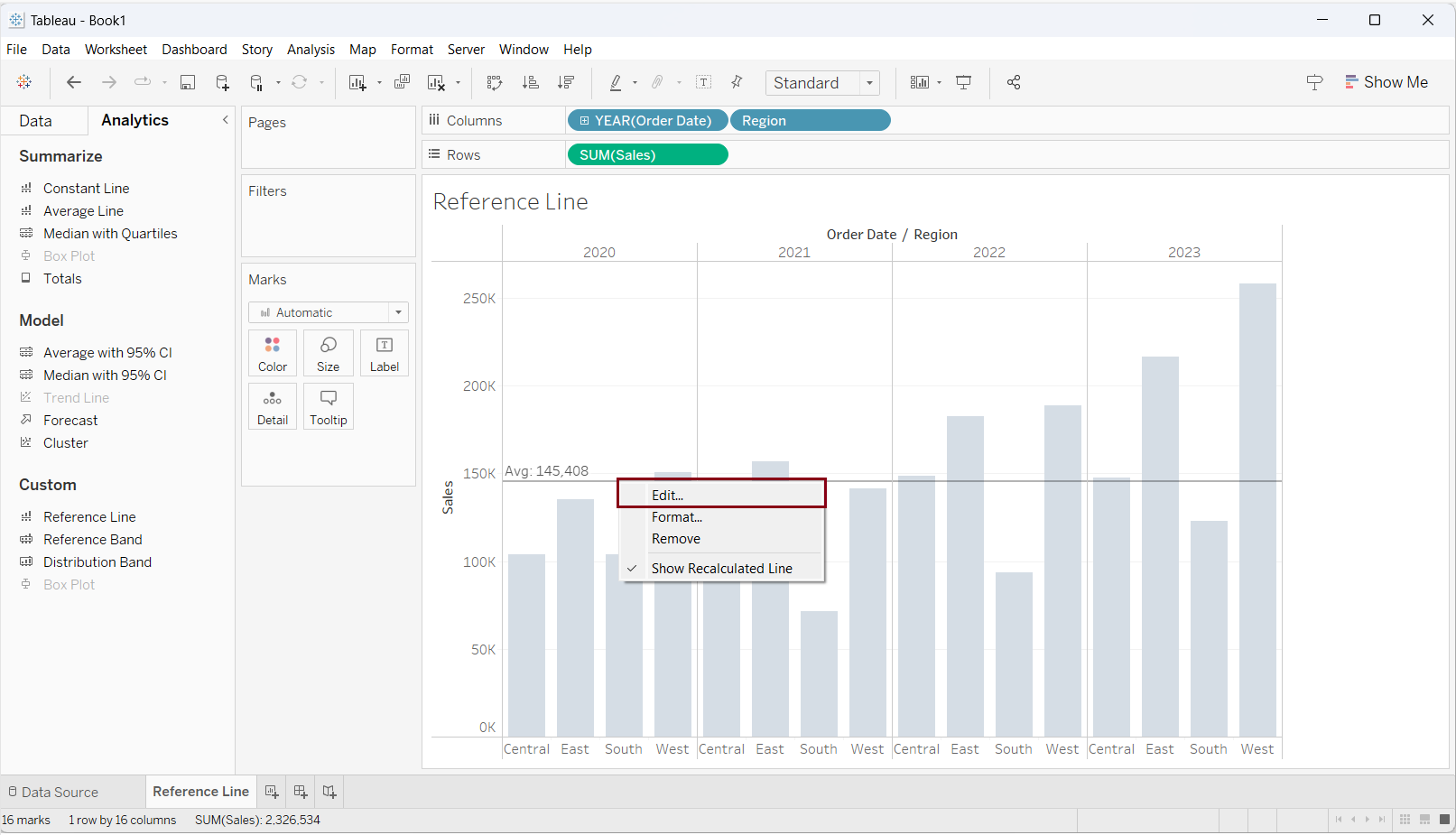Open Presentation Mode from toolbar

(x=964, y=82)
